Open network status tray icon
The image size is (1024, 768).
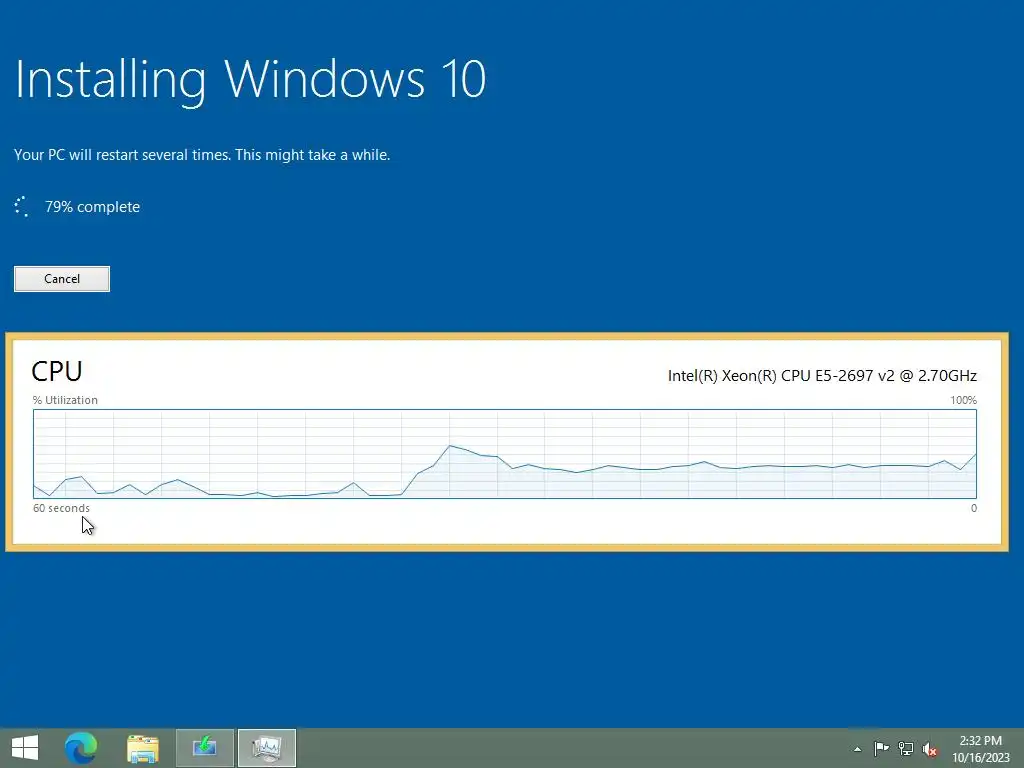[x=906, y=748]
